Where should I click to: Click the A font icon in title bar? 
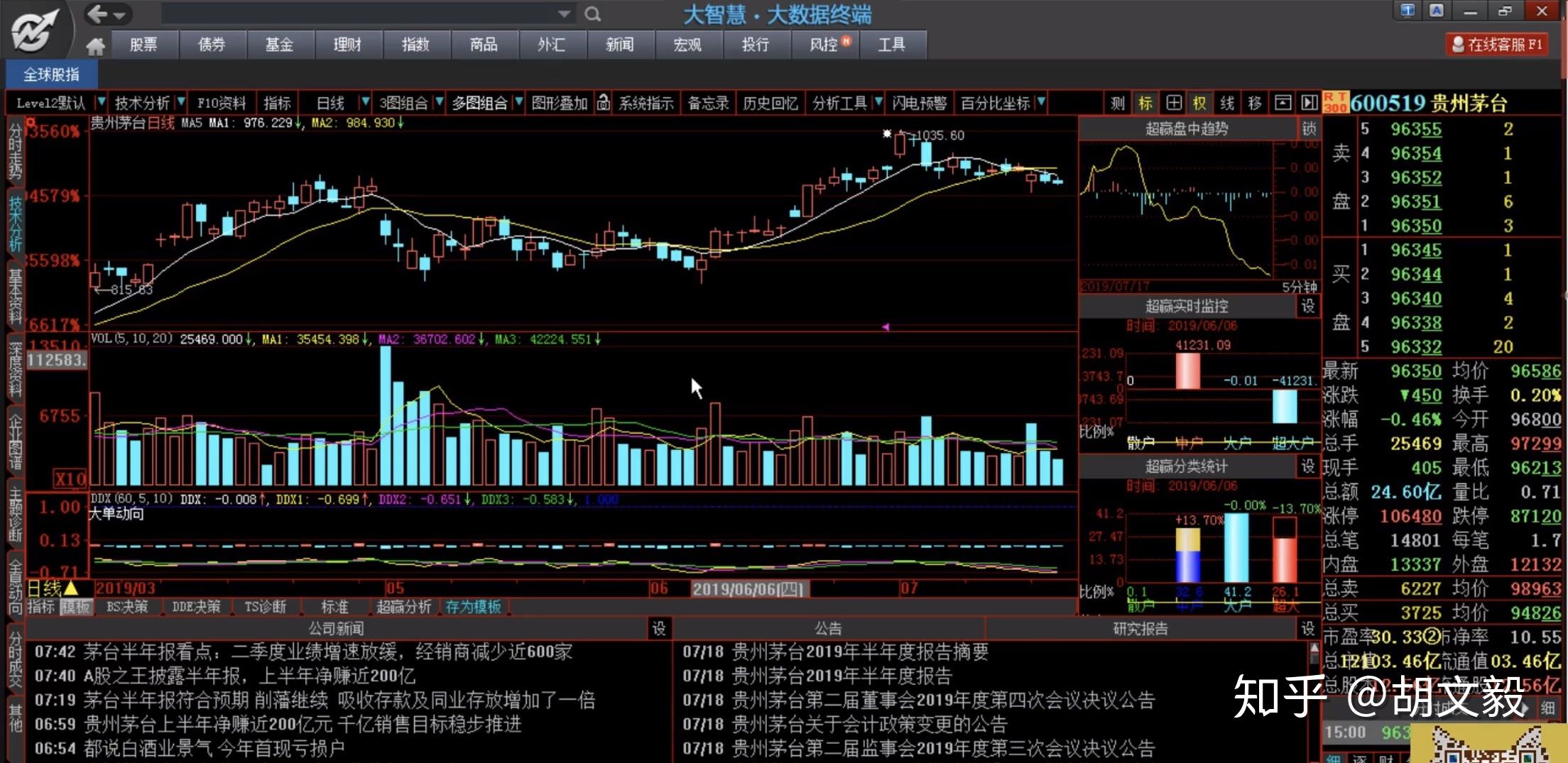pos(1437,11)
